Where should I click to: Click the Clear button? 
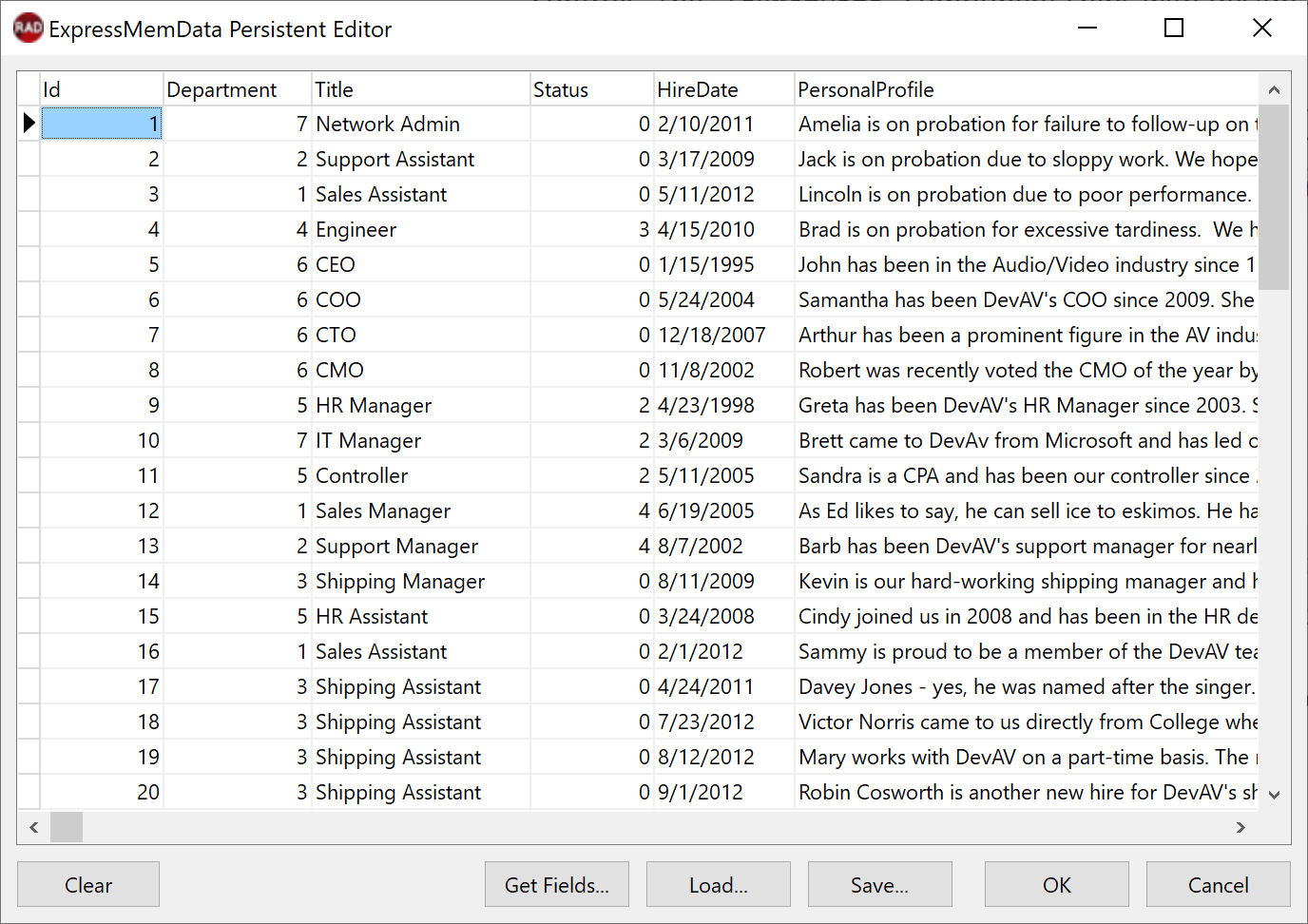(88, 885)
